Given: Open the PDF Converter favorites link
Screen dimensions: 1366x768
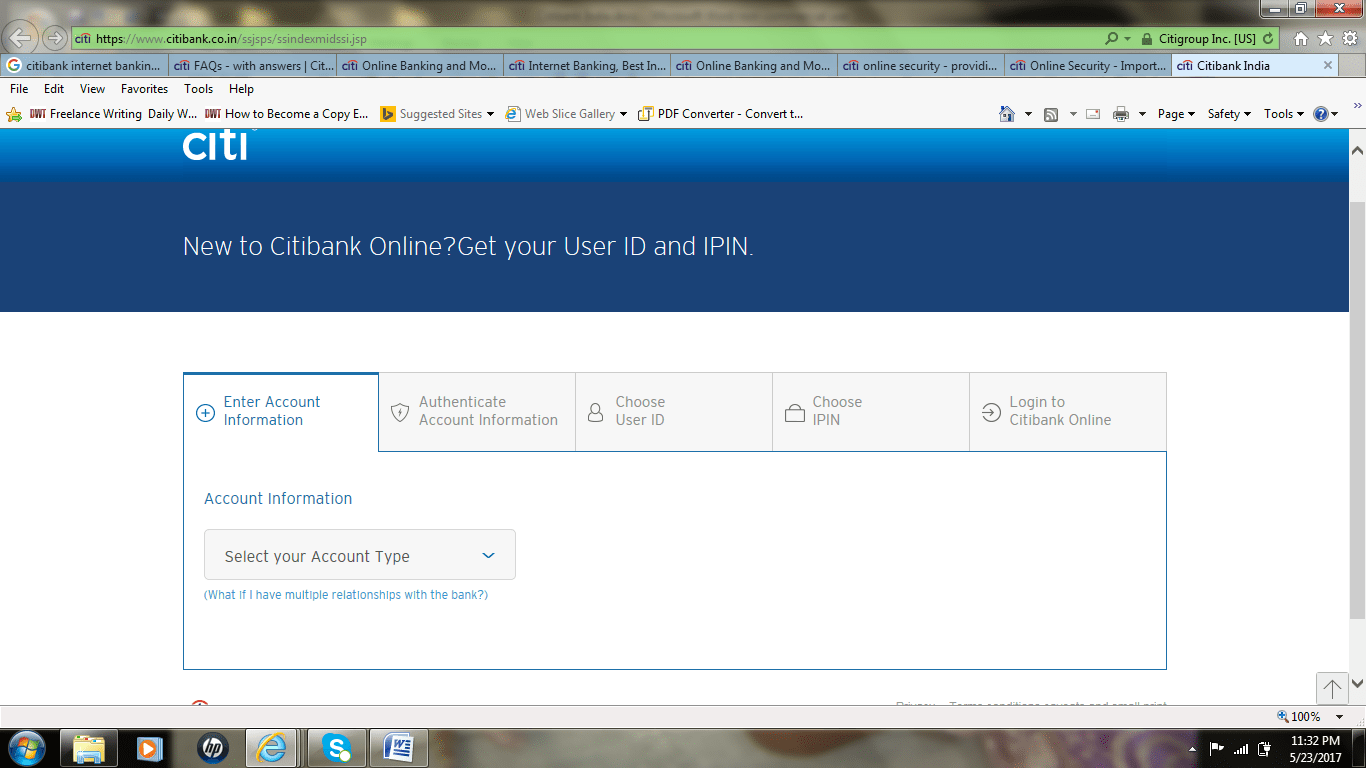Looking at the screenshot, I should pyautogui.click(x=720, y=114).
